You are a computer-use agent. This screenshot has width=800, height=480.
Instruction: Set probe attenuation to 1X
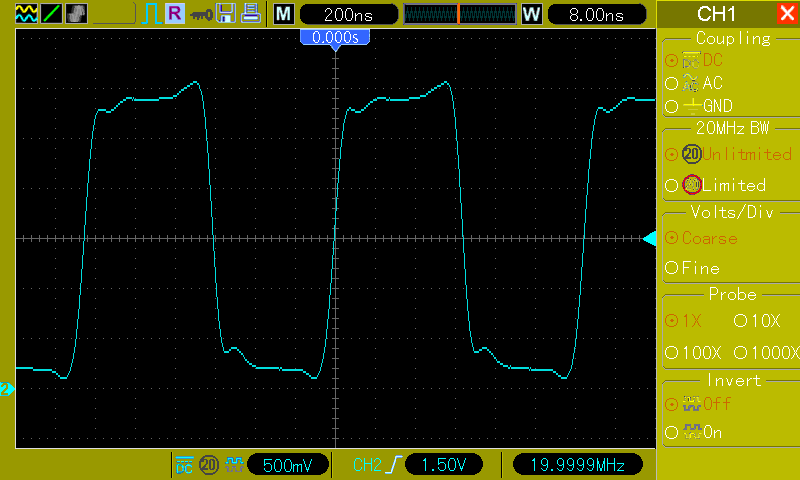[684, 321]
